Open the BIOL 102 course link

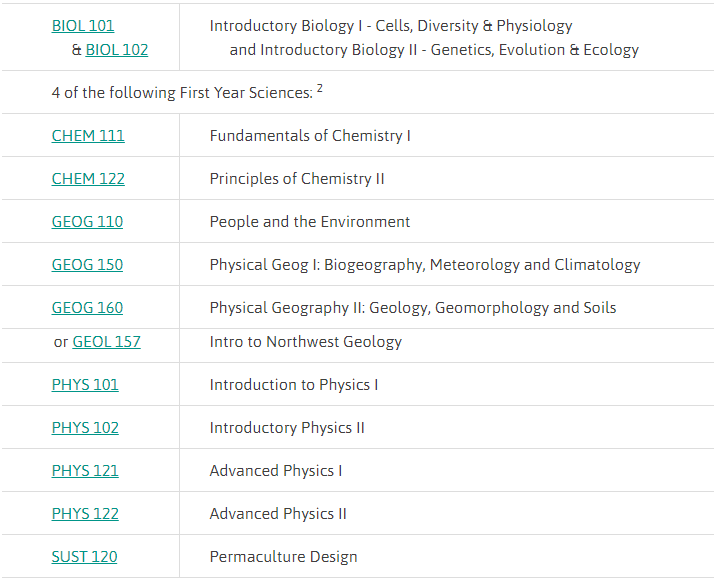point(116,50)
